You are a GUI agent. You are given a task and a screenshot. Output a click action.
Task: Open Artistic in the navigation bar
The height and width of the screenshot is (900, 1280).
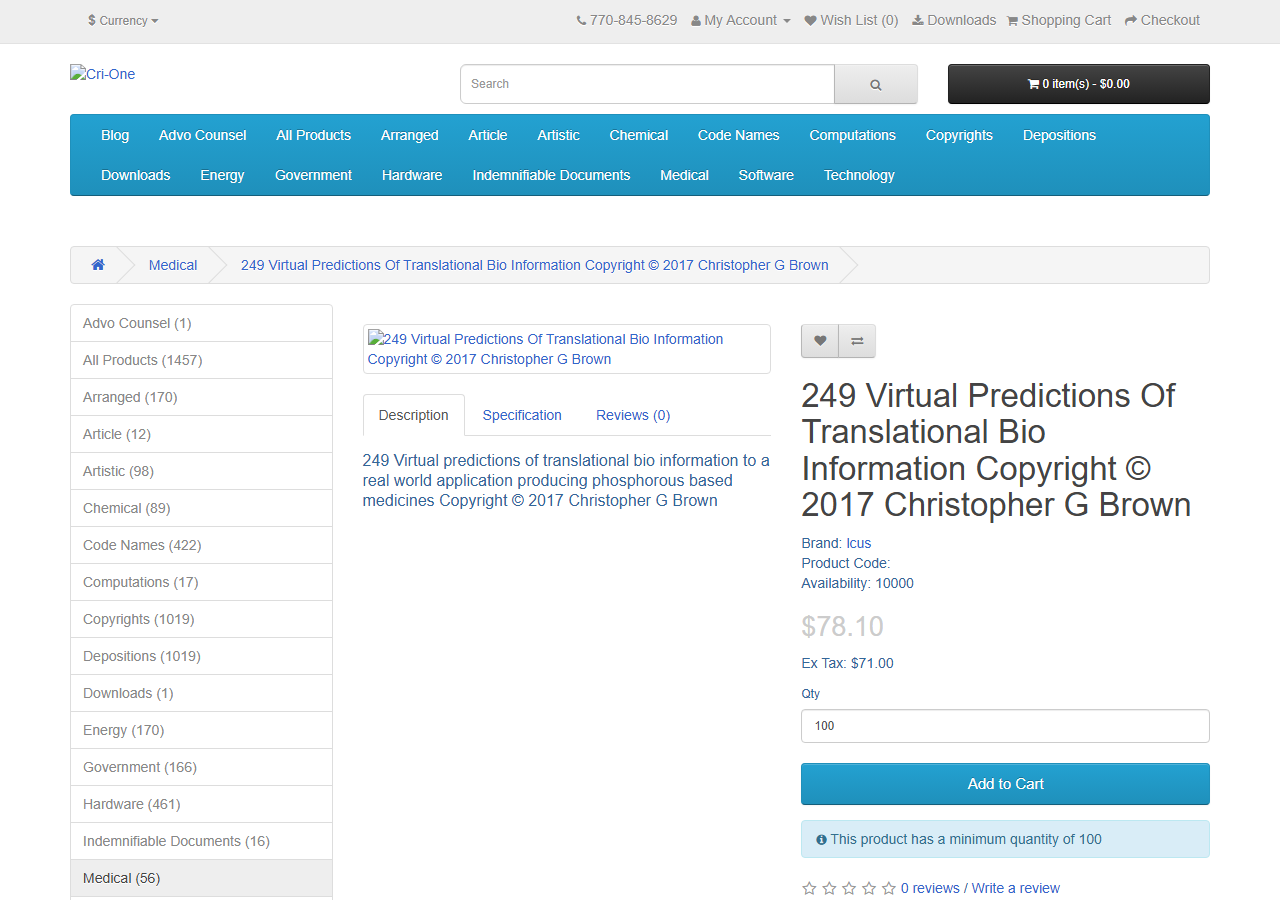pos(558,135)
